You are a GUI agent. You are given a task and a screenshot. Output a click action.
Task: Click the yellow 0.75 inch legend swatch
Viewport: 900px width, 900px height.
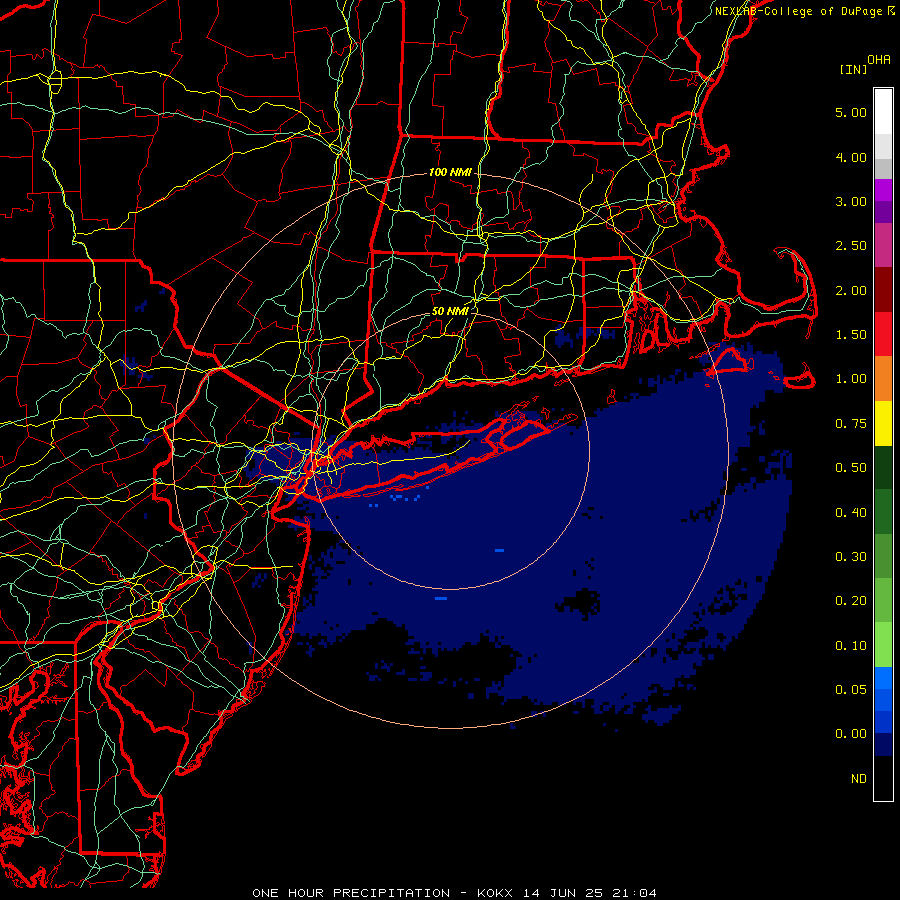pos(883,423)
